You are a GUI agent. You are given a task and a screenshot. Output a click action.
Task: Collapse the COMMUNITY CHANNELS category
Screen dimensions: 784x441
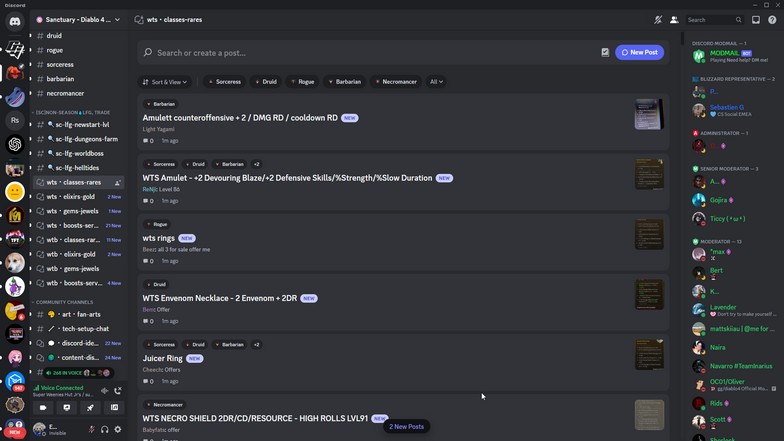(63, 302)
